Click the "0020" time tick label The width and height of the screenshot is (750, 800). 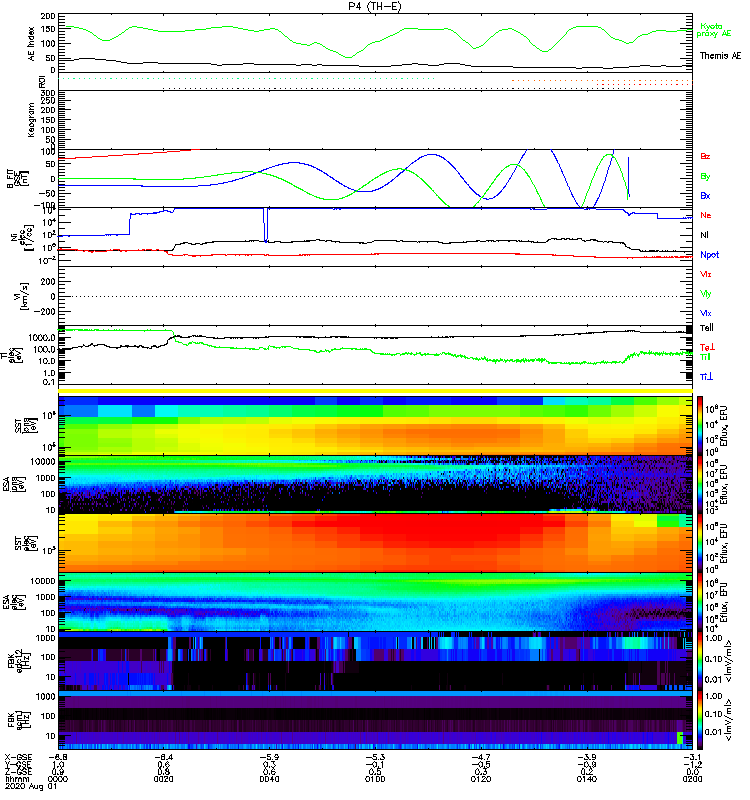click(x=163, y=779)
